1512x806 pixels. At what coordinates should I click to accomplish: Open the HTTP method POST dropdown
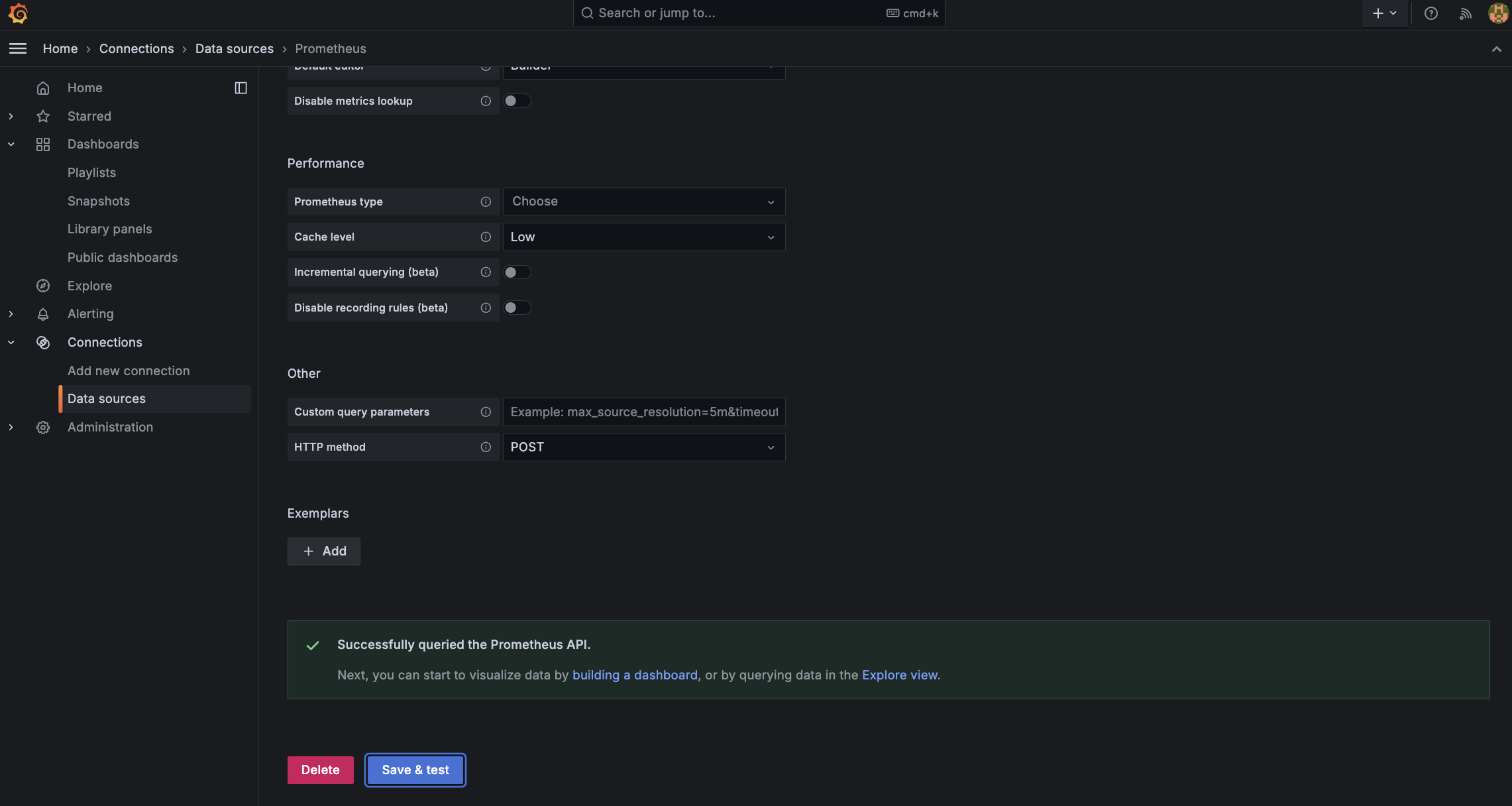coord(643,447)
